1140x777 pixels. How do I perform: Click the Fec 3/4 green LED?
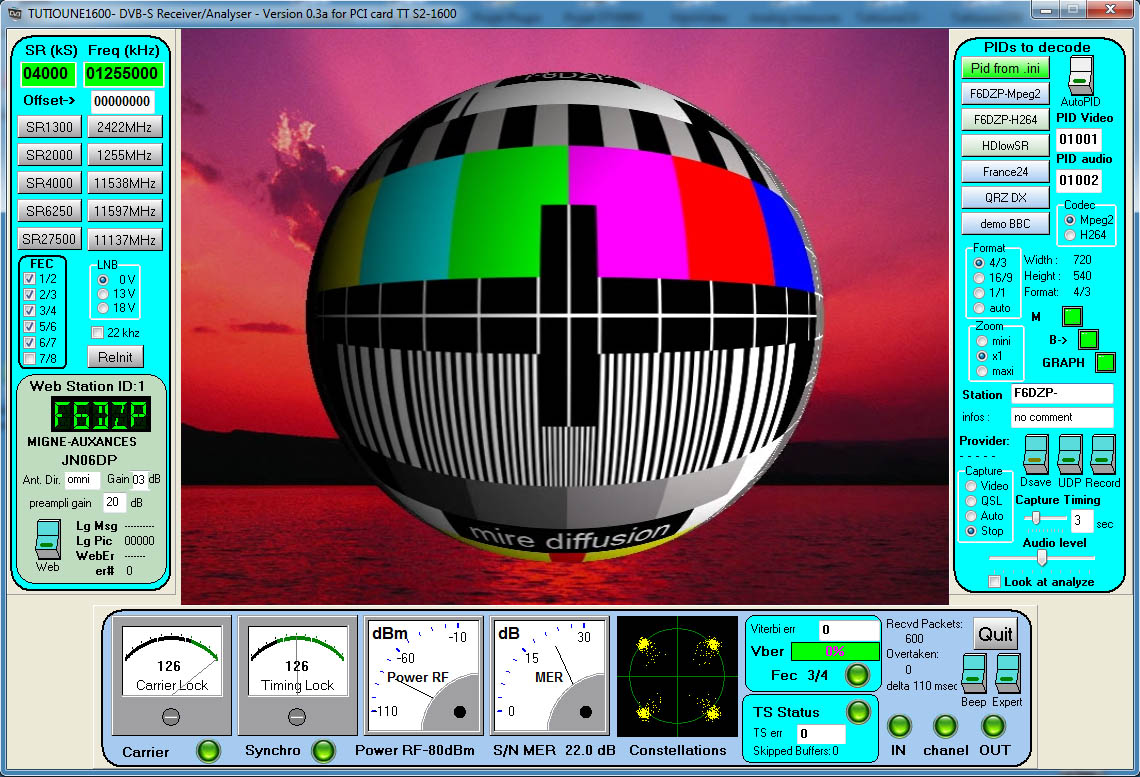[857, 675]
